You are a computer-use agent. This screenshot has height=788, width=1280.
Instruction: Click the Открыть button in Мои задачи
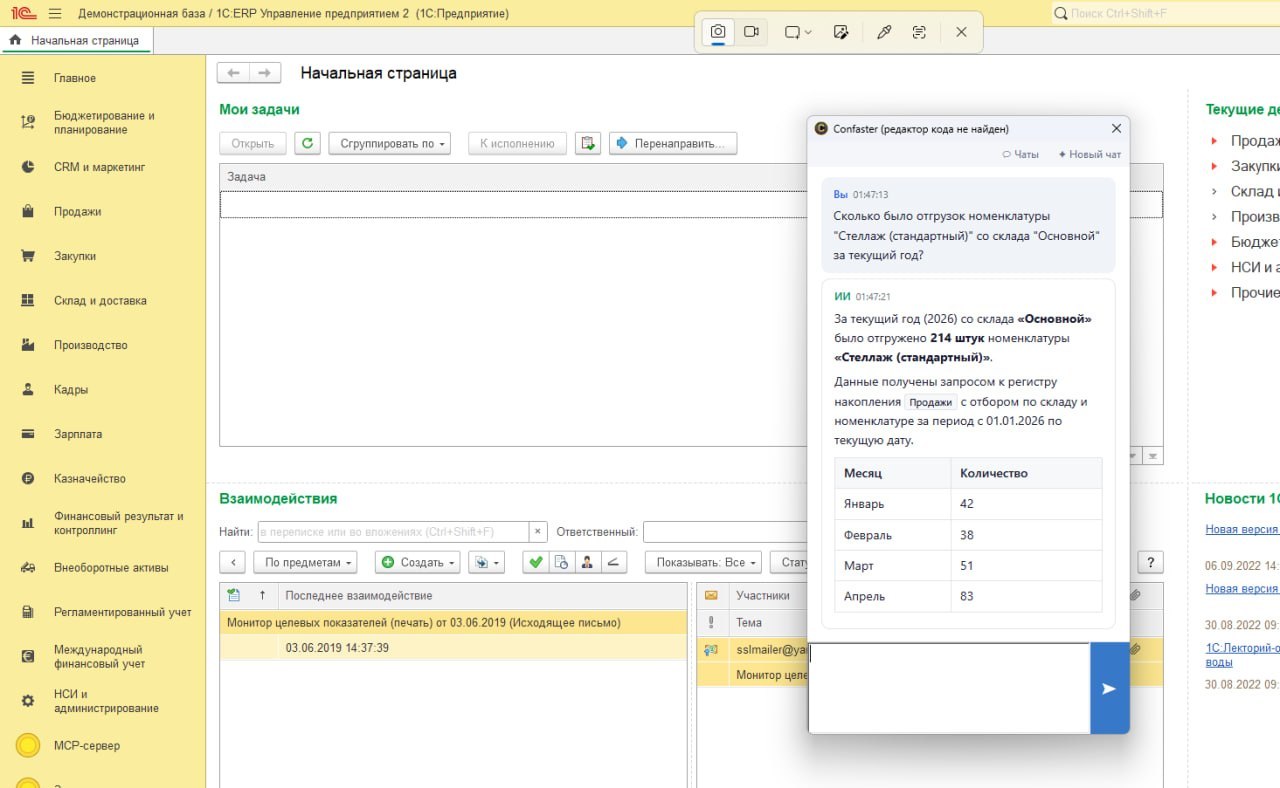coord(253,143)
